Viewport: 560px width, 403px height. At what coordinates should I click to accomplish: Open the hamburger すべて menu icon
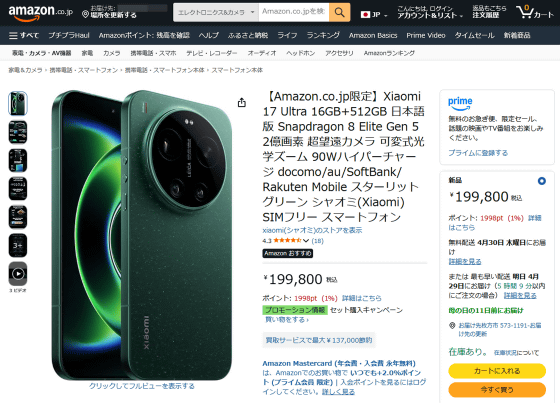(x=13, y=35)
